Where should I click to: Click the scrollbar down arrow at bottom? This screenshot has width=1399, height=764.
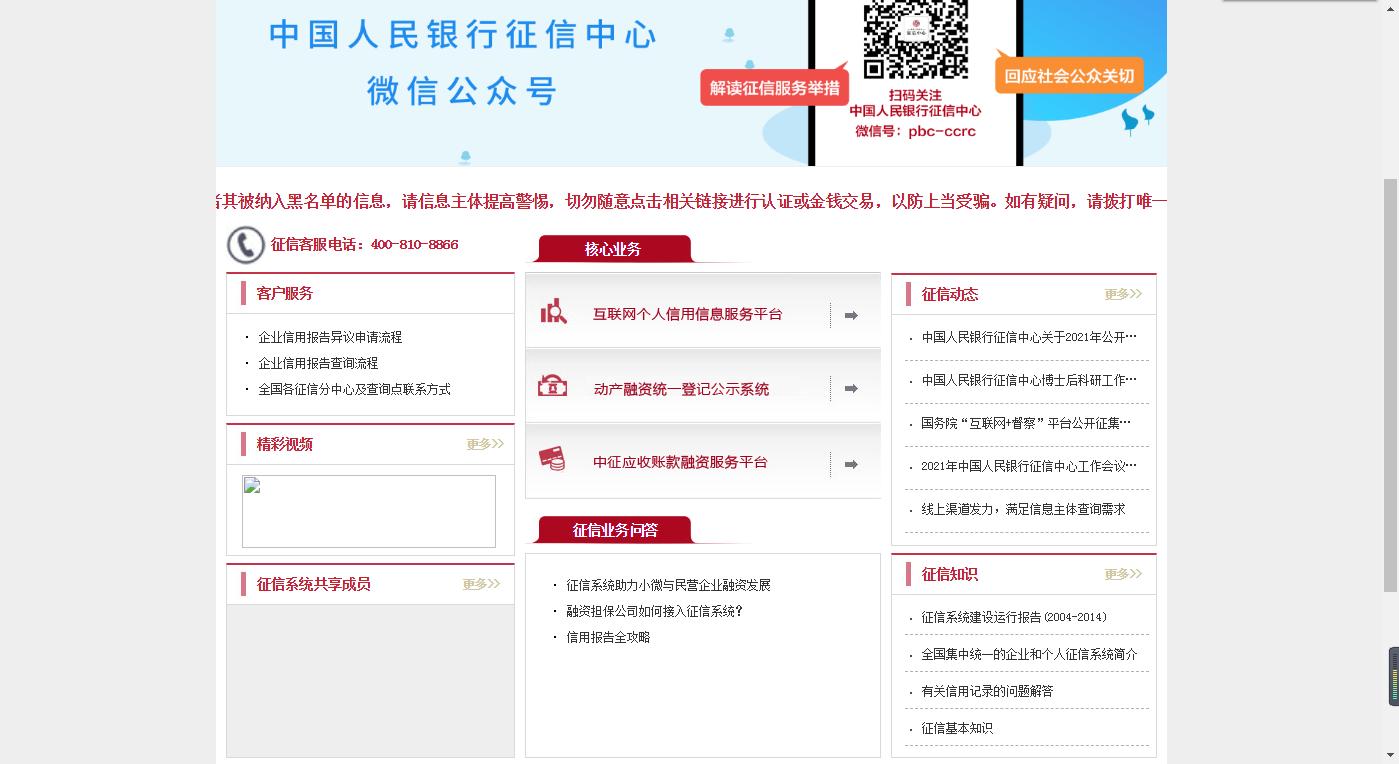[x=1390, y=755]
